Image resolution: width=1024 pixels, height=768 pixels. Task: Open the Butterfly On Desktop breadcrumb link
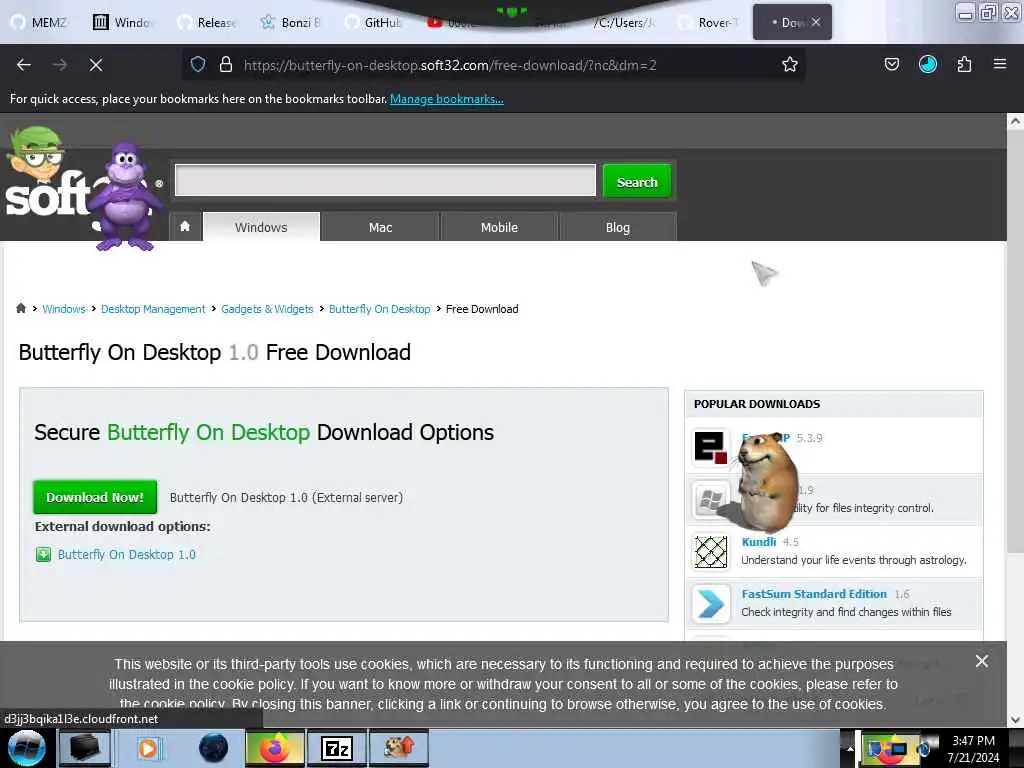pos(379,309)
